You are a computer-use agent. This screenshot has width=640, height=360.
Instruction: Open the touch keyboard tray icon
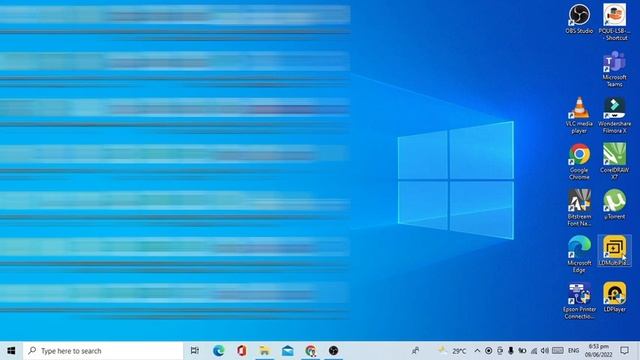pos(558,351)
